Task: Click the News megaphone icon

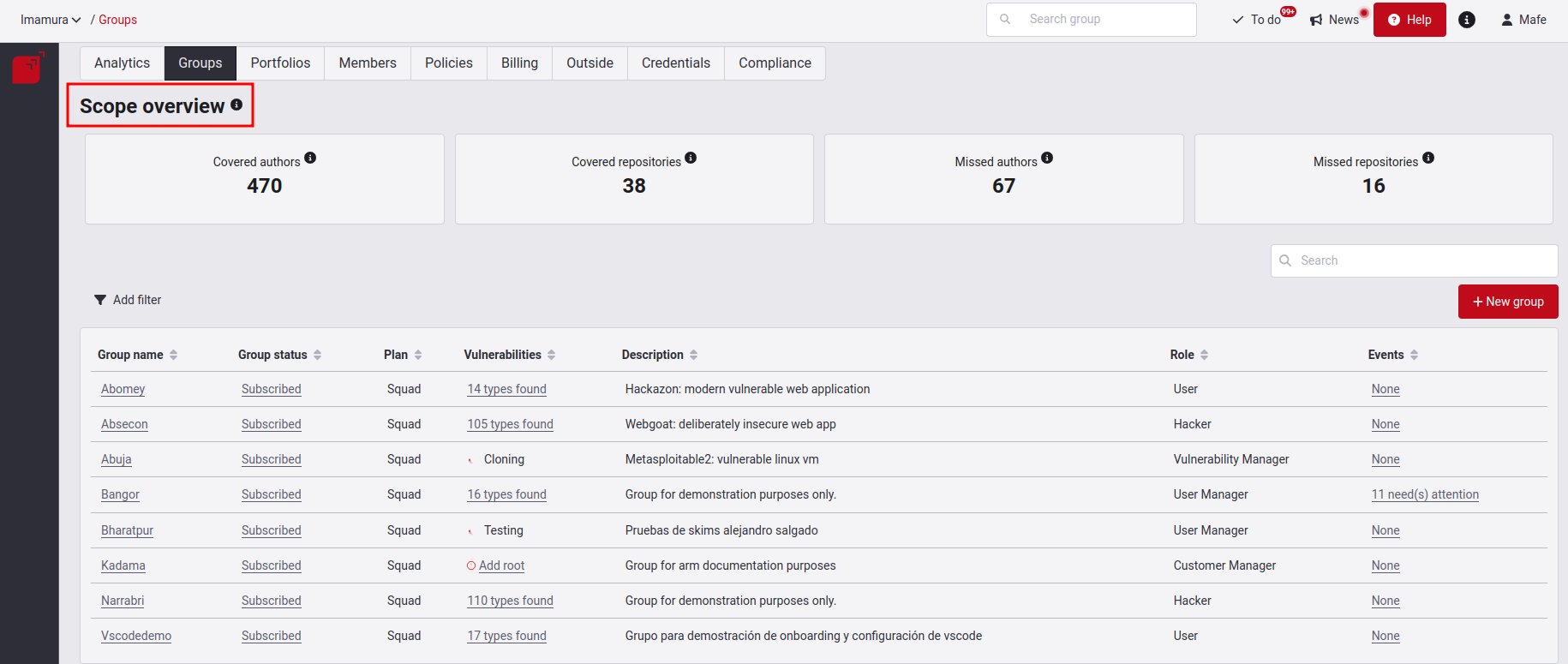Action: (x=1316, y=20)
